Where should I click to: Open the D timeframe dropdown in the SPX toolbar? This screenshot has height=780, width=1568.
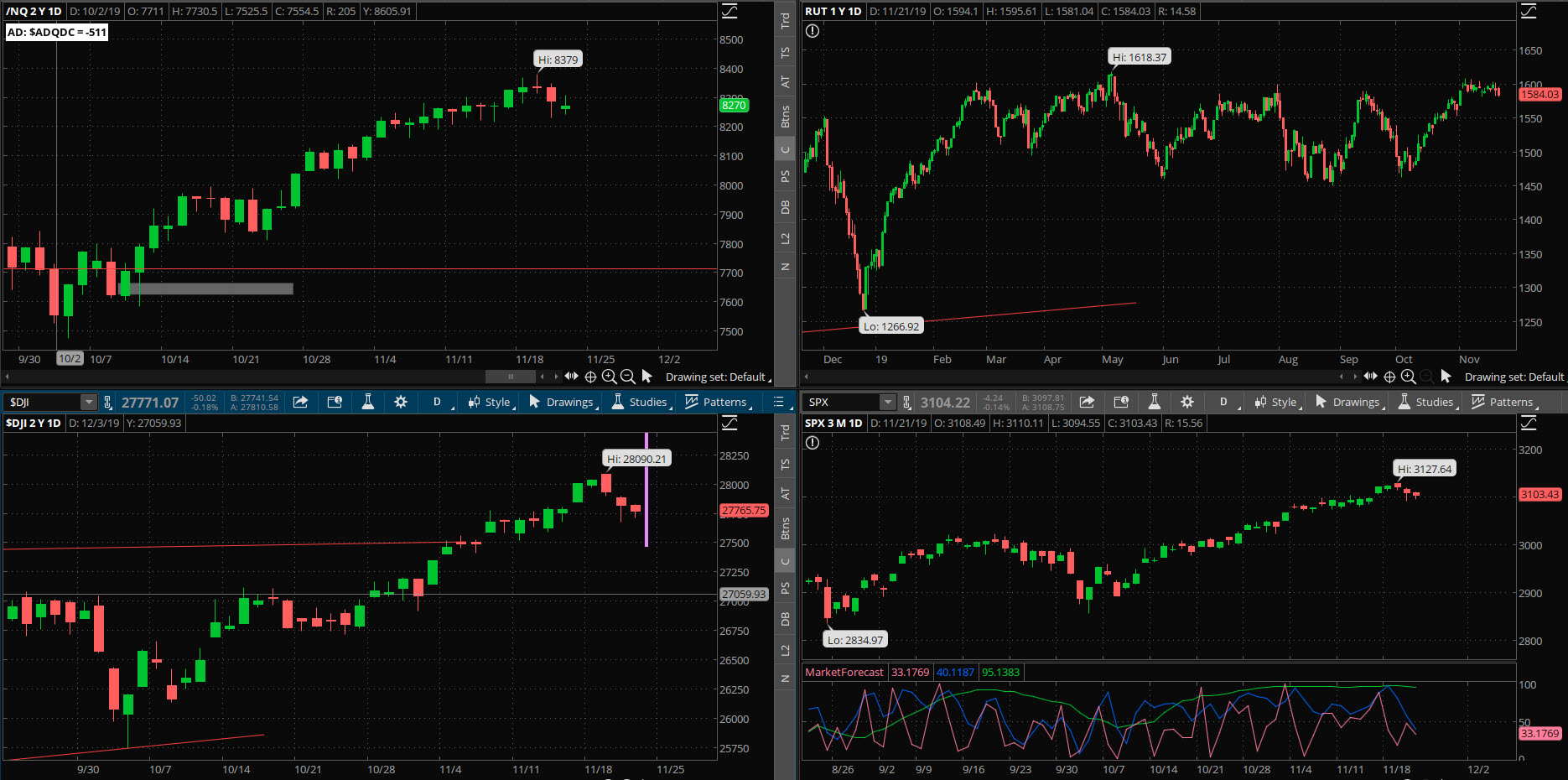1224,402
